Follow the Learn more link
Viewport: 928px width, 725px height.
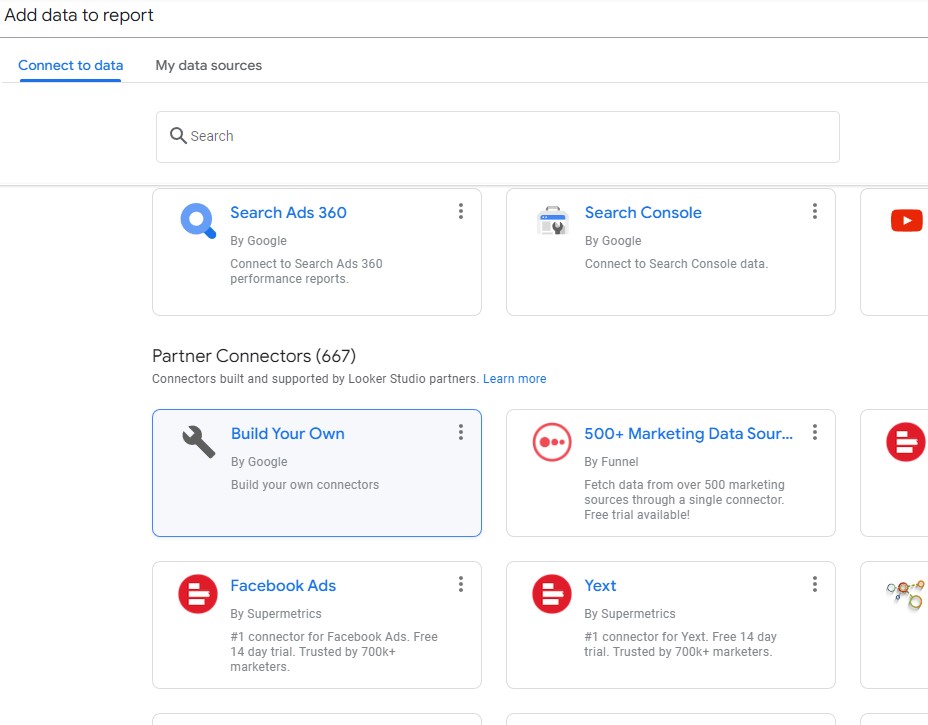[514, 379]
